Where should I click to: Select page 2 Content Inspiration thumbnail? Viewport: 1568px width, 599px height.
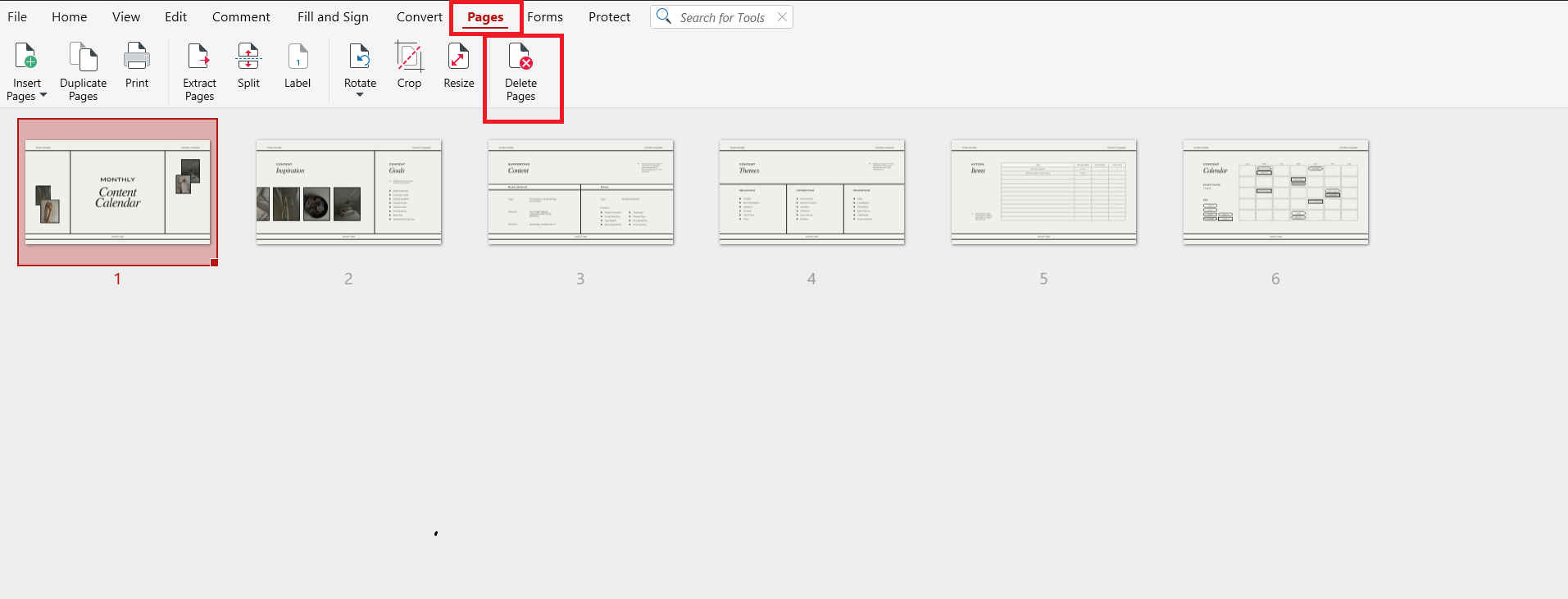click(349, 193)
